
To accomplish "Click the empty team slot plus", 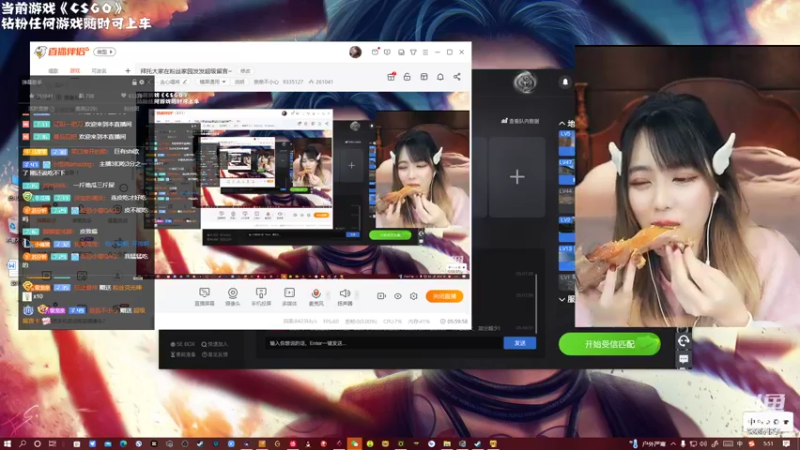I will 517,177.
